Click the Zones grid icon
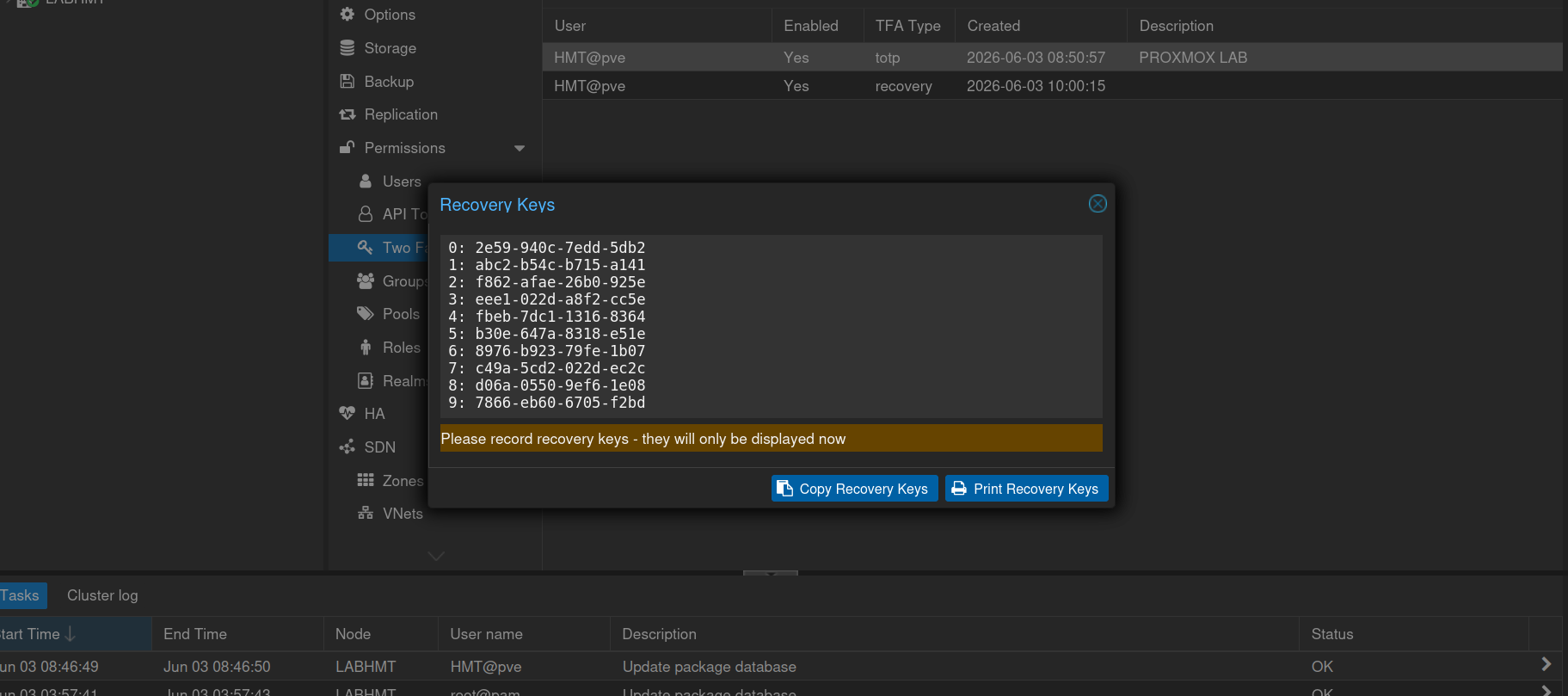Viewport: 1568px width, 696px height. (x=366, y=480)
